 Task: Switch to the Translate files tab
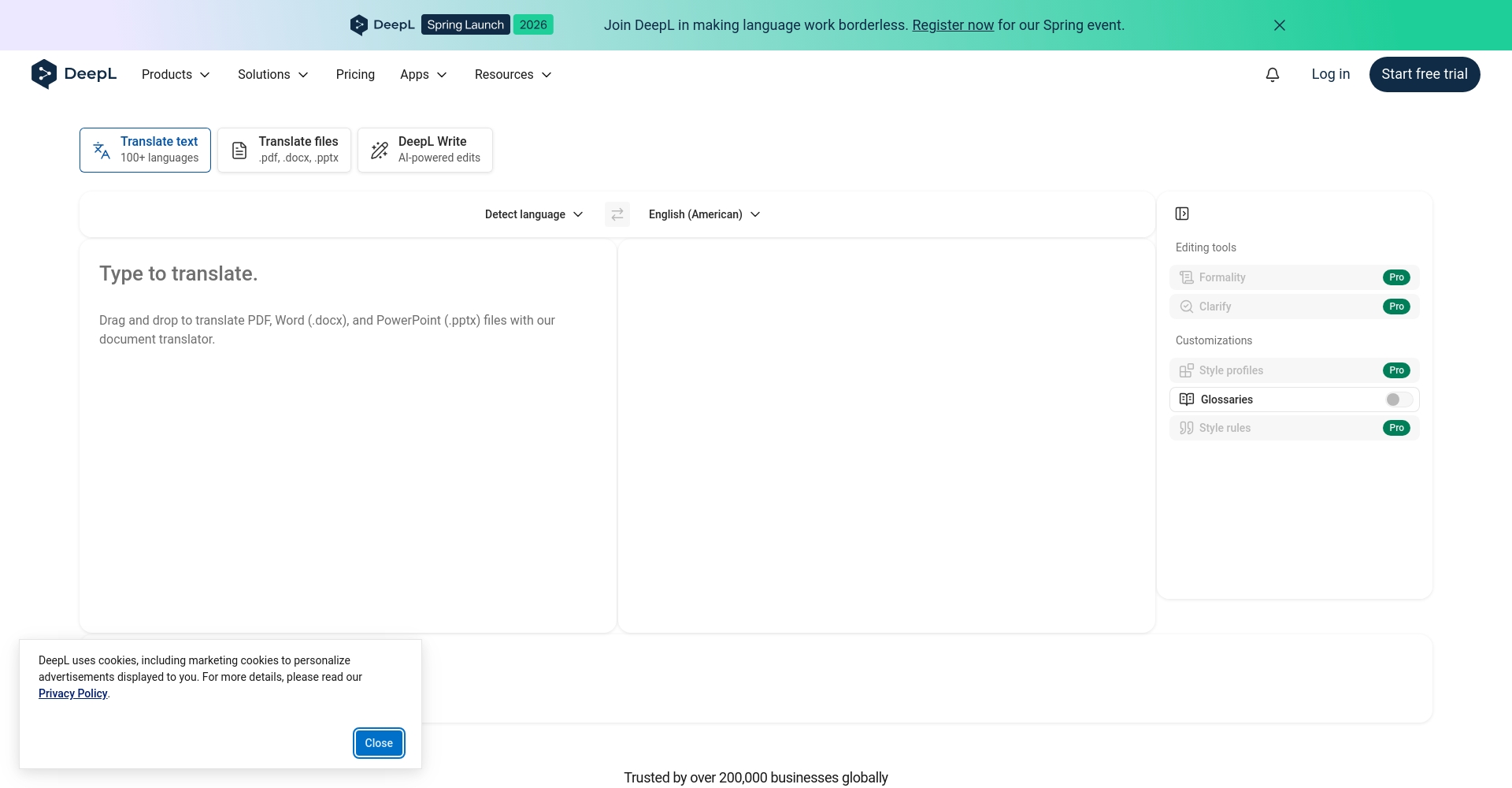[284, 150]
